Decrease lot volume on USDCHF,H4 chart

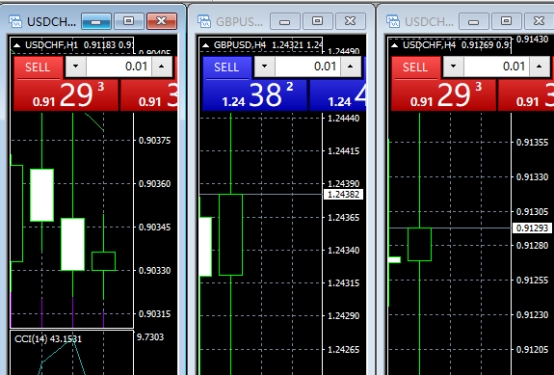[x=453, y=66]
